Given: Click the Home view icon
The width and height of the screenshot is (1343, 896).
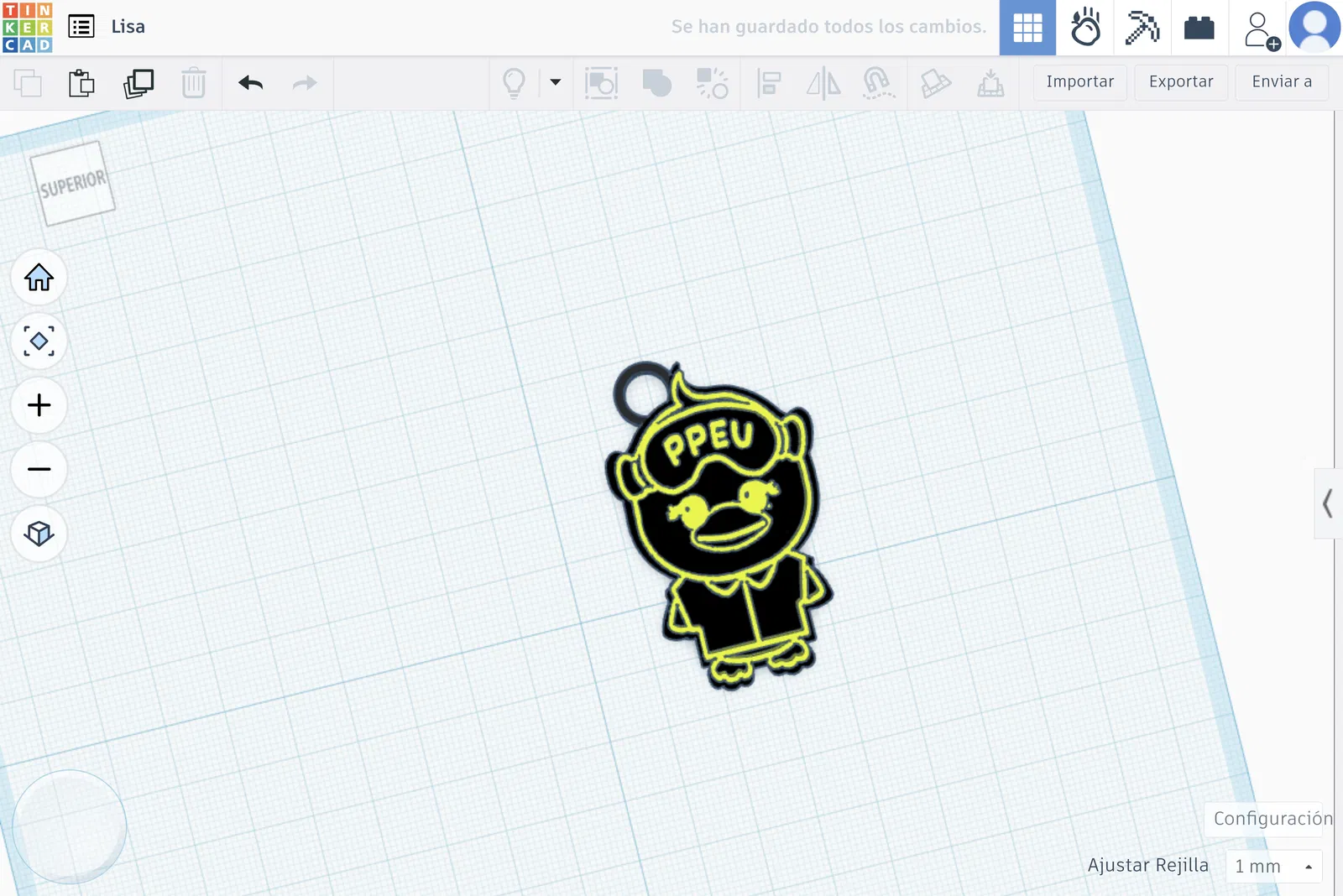Looking at the screenshot, I should point(39,277).
